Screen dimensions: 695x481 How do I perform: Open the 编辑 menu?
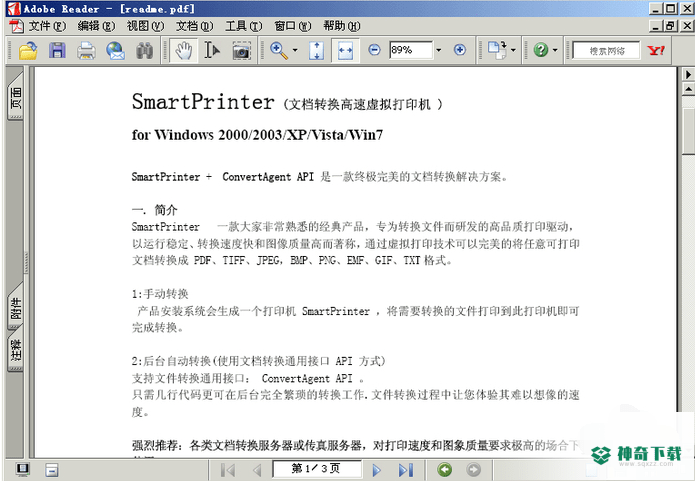[96, 26]
